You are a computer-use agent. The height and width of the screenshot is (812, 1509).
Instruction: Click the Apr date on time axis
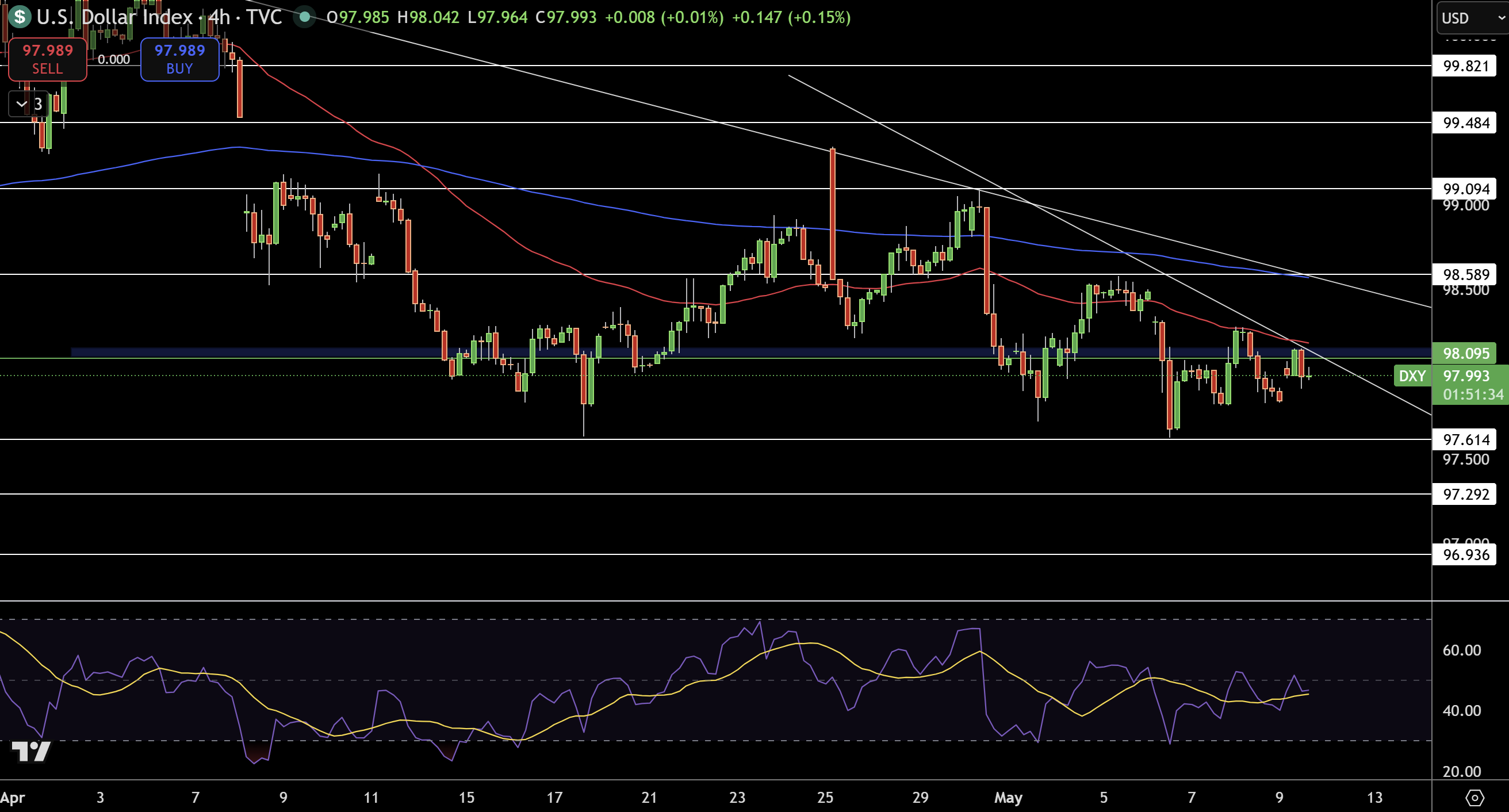pyautogui.click(x=13, y=798)
